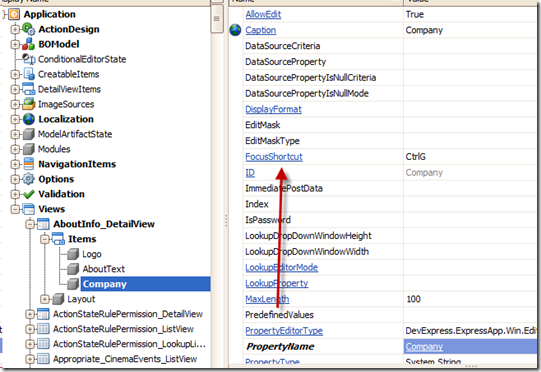Click the Modules cube icon
541x372 pixels.
tap(29, 149)
